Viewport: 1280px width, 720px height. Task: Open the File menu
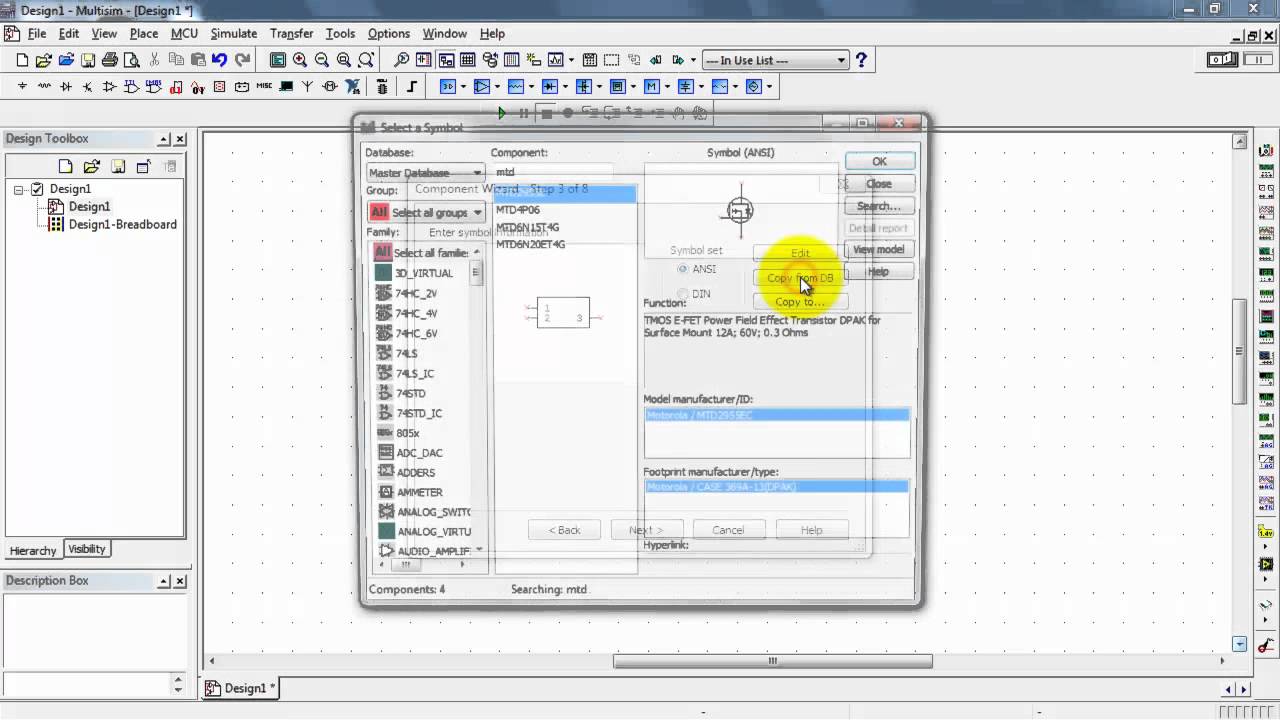click(37, 33)
